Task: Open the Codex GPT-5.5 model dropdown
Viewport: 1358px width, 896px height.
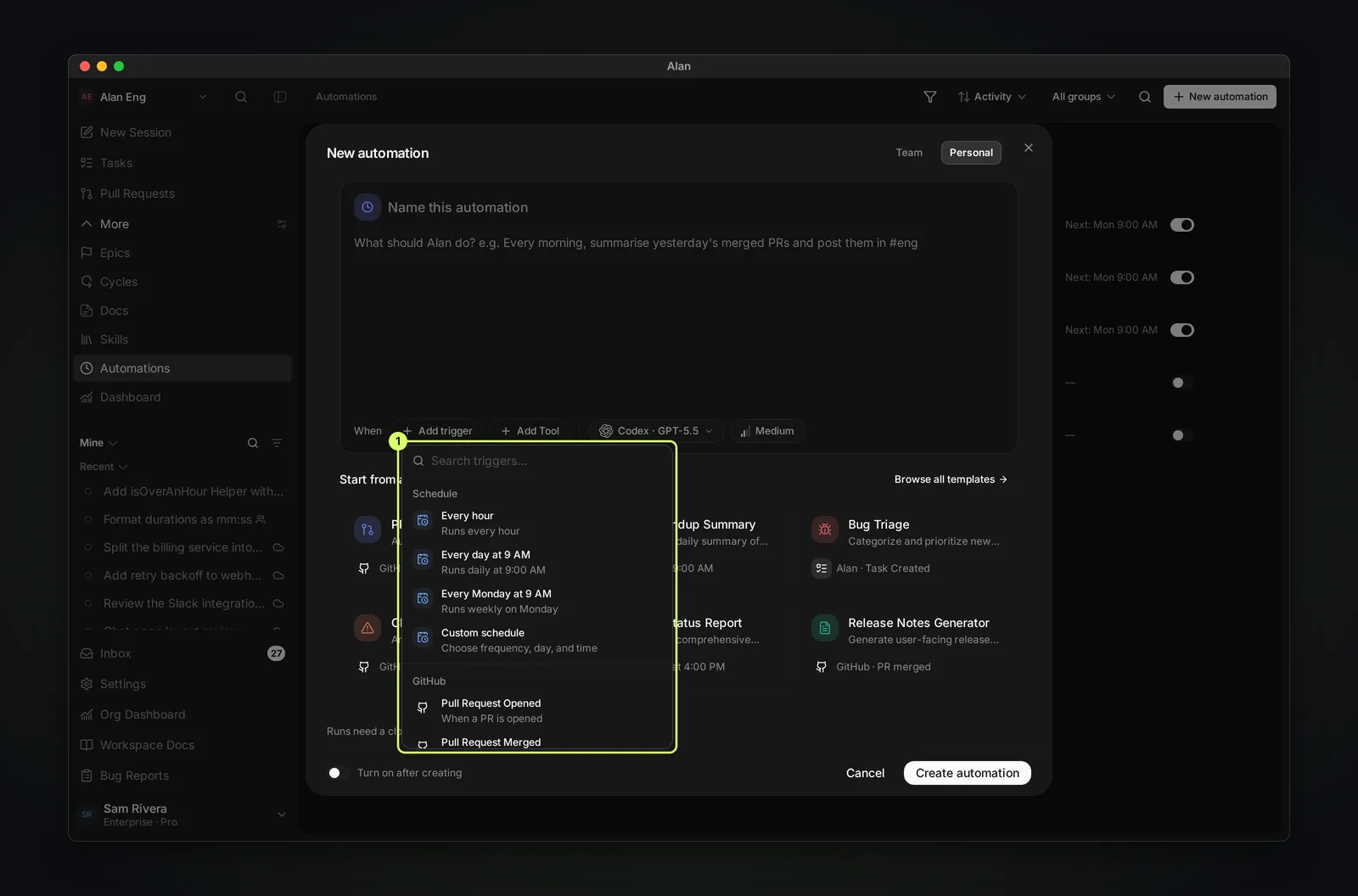Action: pos(656,431)
